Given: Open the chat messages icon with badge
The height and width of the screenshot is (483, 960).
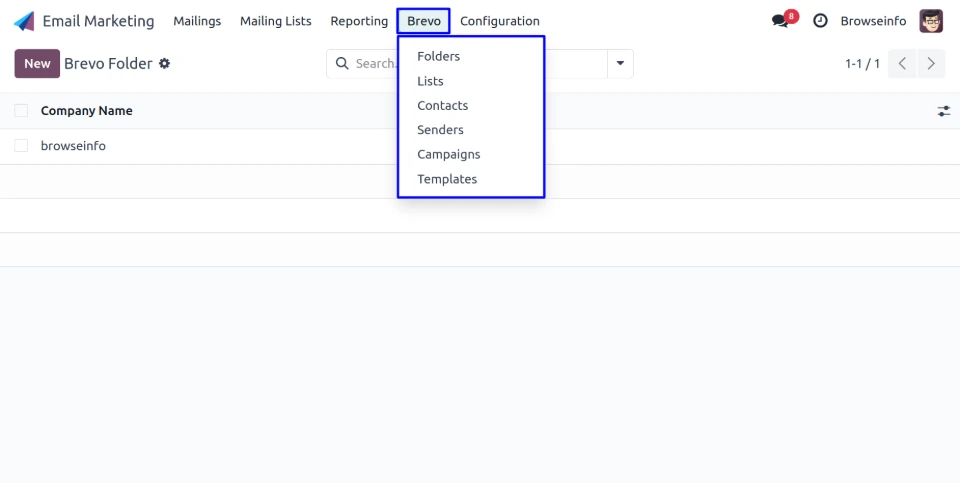Looking at the screenshot, I should pyautogui.click(x=781, y=21).
